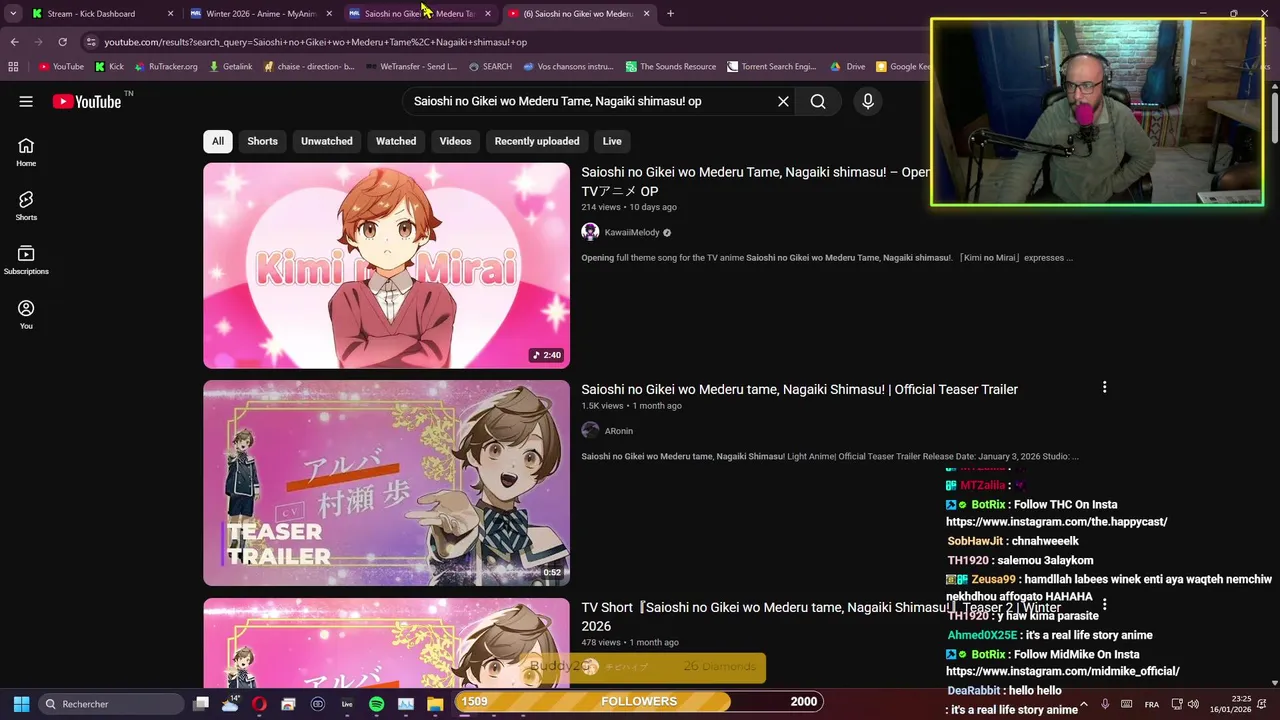Filter results by Watched
Image resolution: width=1280 pixels, height=720 pixels.
coord(396,141)
